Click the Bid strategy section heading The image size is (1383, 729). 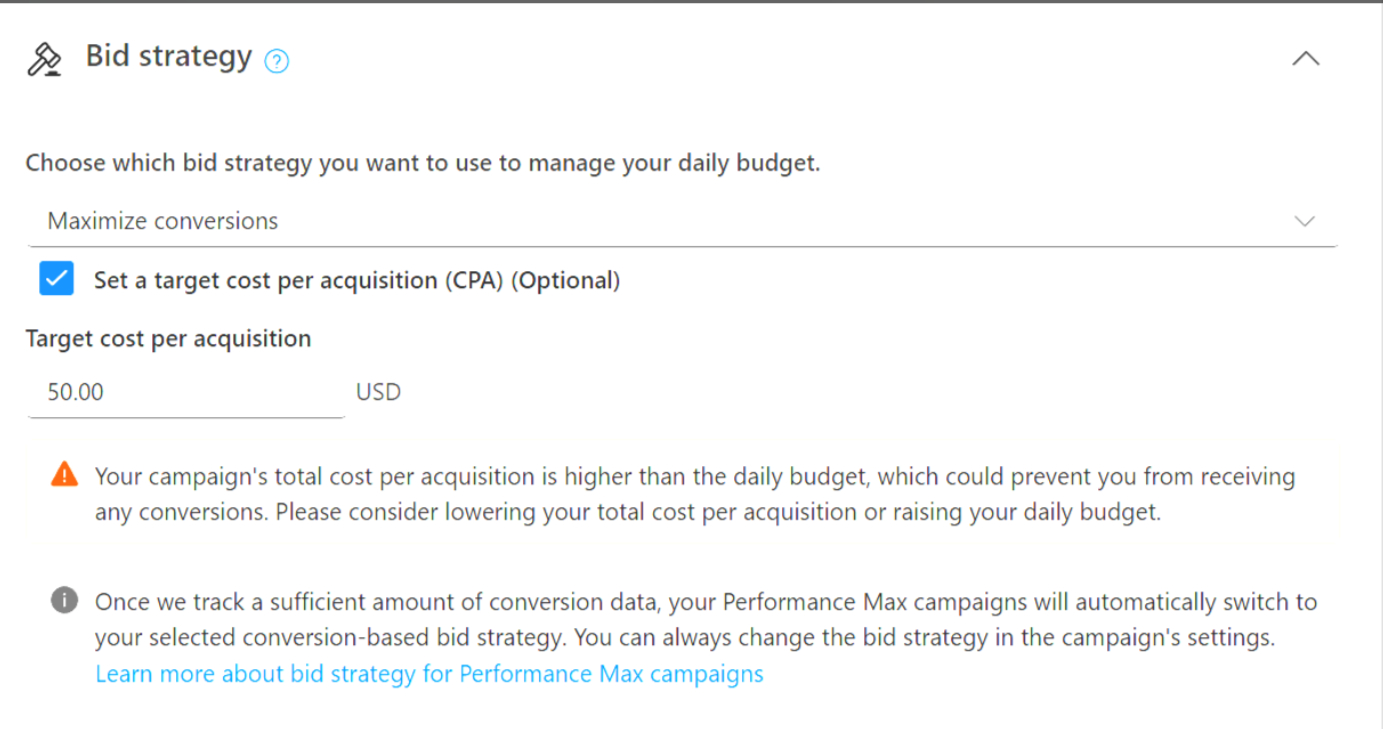click(x=169, y=56)
